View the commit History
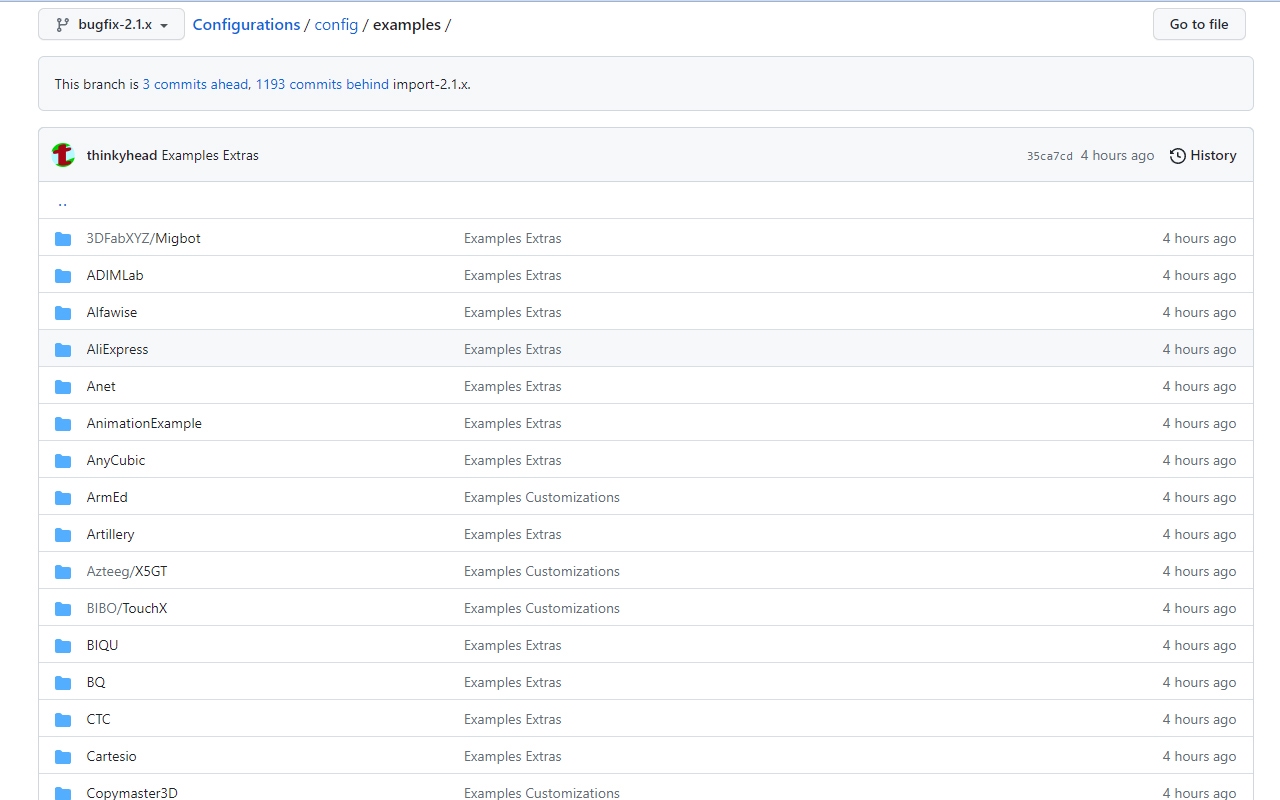The image size is (1280, 800). (x=1203, y=155)
